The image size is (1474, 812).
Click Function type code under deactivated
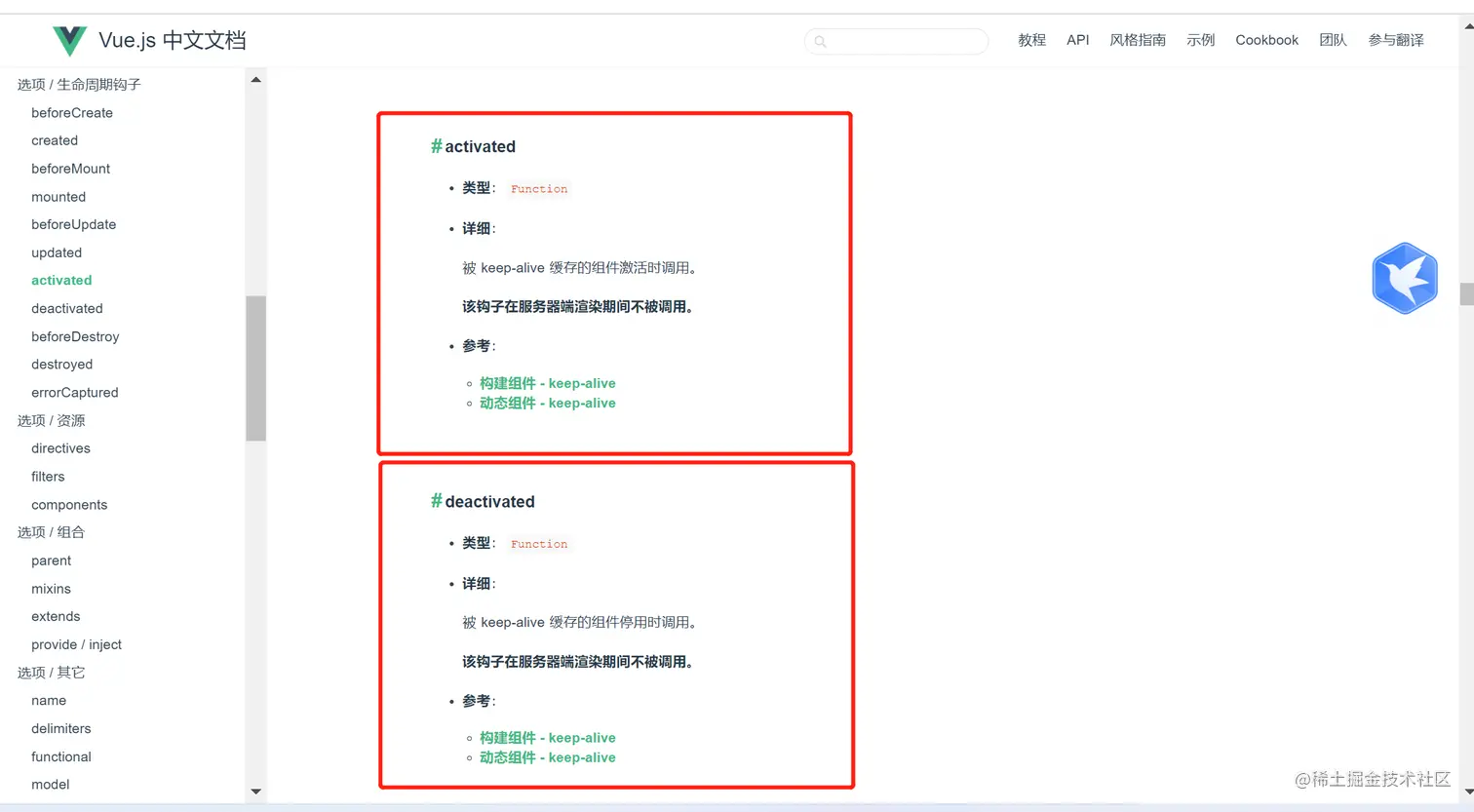(539, 544)
